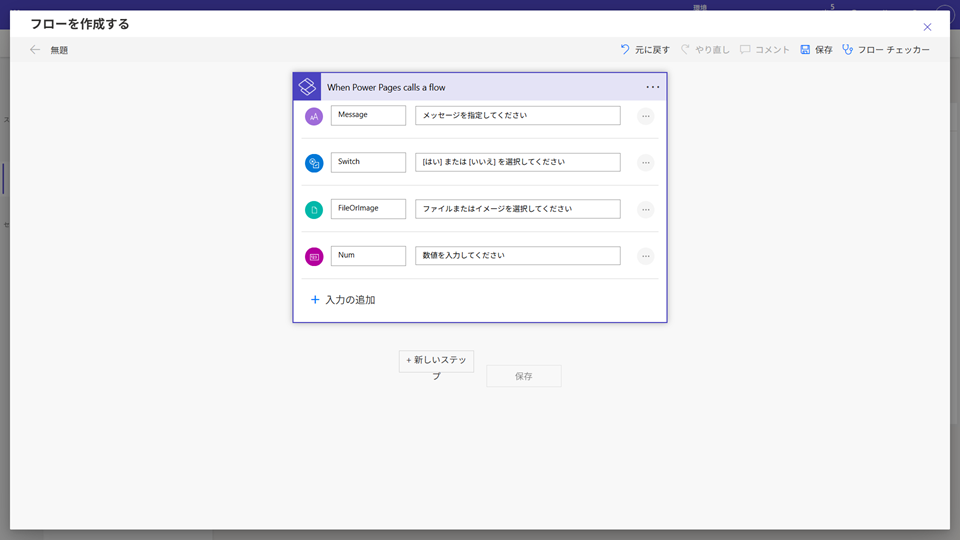This screenshot has height=540, width=960.
Task: Open options menu for Switch input
Action: click(646, 163)
